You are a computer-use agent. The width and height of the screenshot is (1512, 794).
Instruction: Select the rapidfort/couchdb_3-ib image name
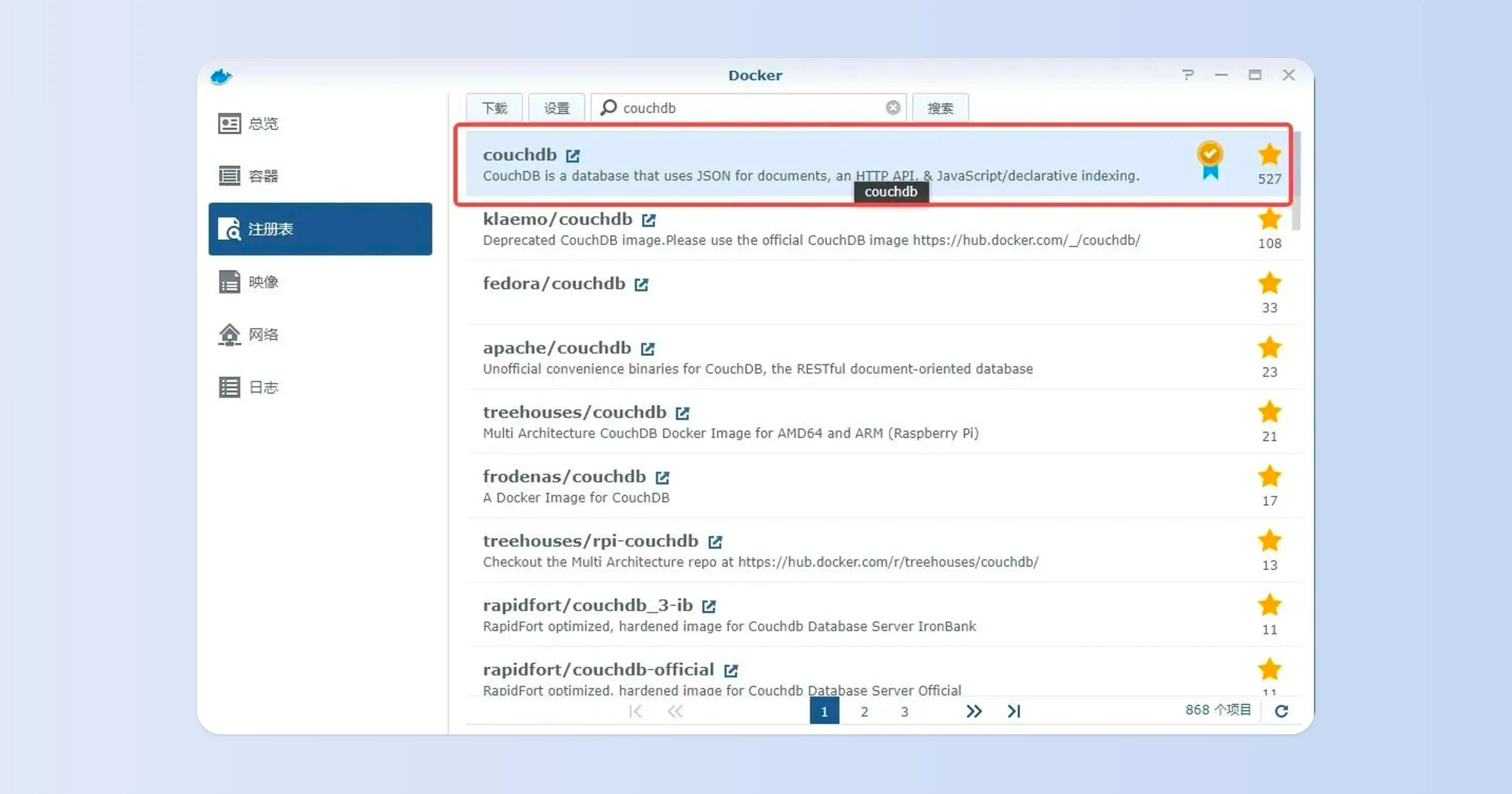click(x=588, y=605)
